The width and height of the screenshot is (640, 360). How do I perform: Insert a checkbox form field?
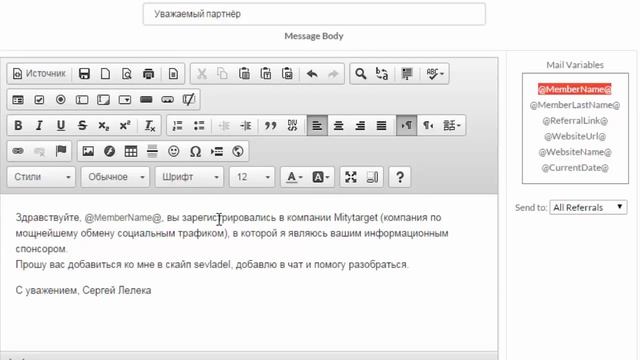(x=39, y=100)
